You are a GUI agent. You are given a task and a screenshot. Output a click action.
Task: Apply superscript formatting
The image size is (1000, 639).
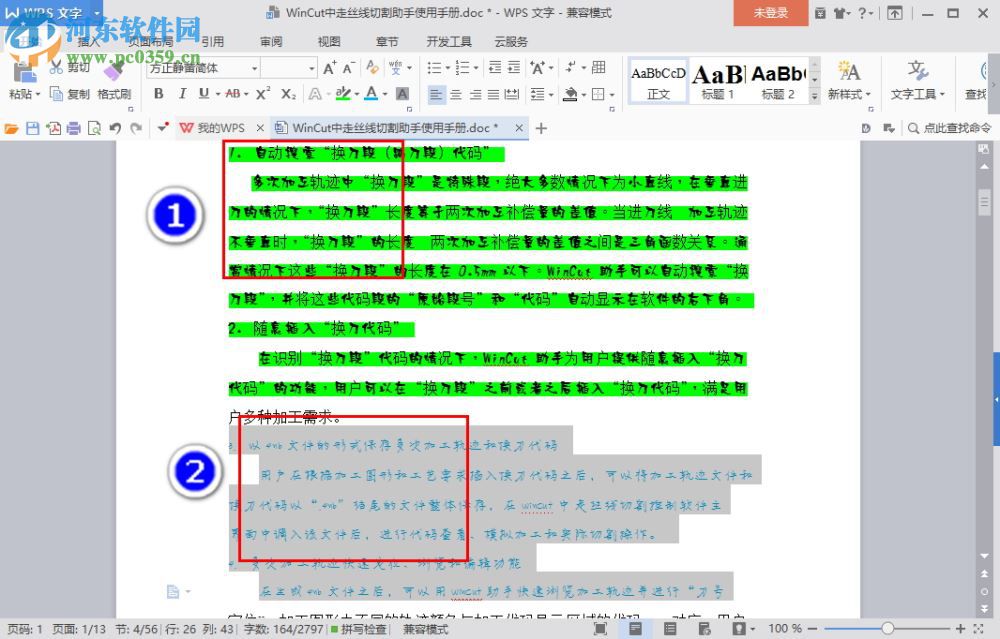point(262,93)
